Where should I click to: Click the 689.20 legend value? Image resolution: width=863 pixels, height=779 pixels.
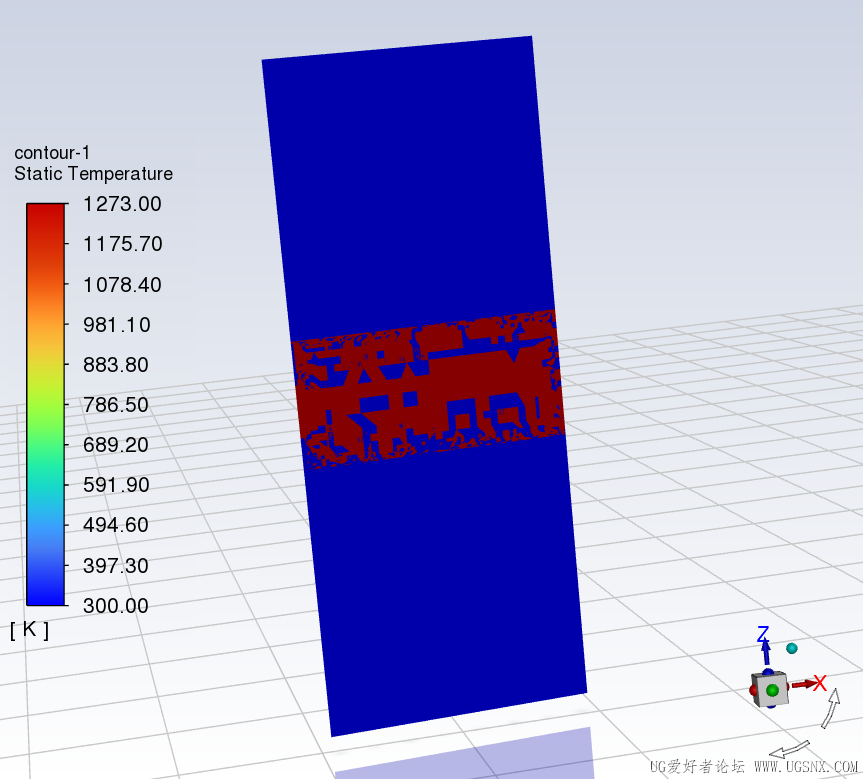click(116, 445)
